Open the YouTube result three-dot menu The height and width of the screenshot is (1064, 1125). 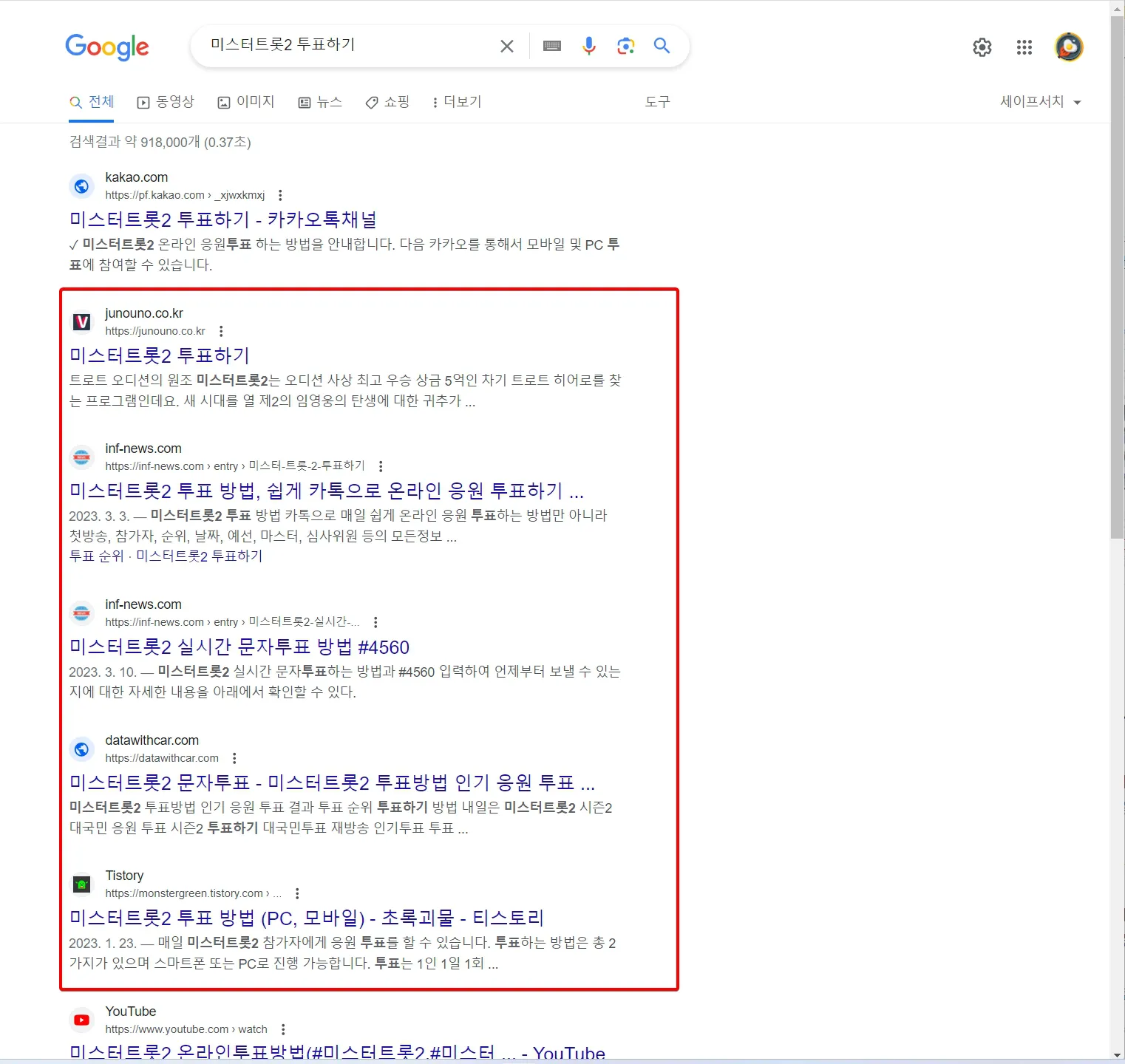tap(283, 1029)
